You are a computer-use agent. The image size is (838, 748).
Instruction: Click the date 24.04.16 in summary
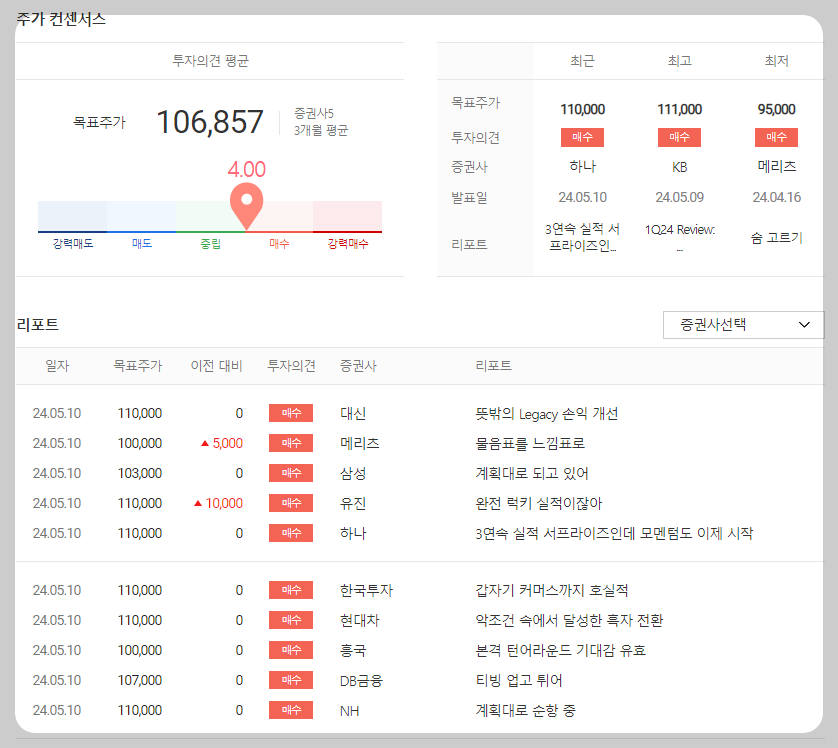777,198
